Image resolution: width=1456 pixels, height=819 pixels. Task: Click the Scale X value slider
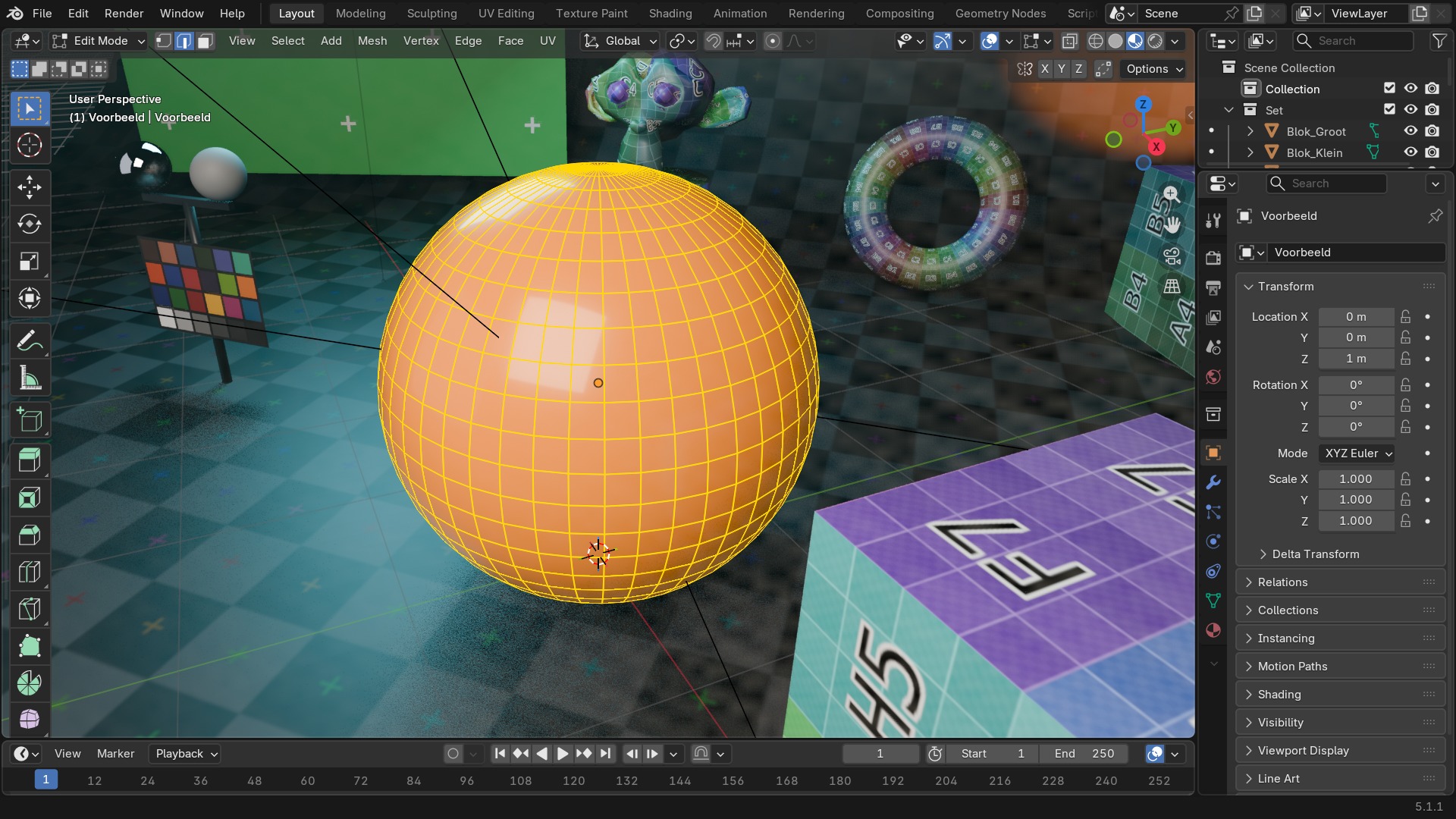click(x=1356, y=479)
